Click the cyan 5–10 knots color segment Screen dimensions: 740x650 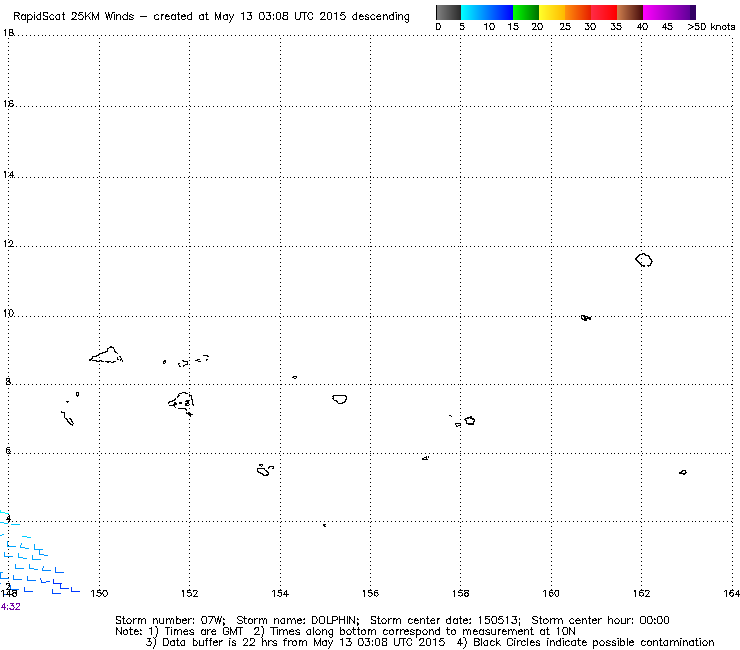pyautogui.click(x=474, y=12)
